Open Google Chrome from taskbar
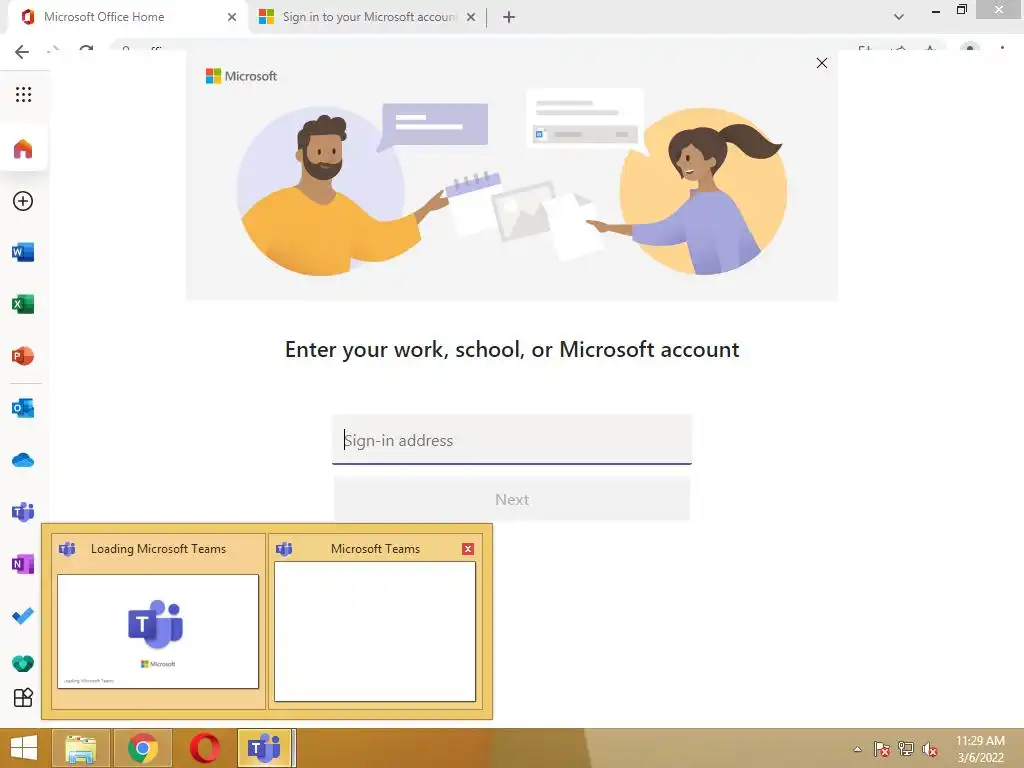 pyautogui.click(x=143, y=748)
